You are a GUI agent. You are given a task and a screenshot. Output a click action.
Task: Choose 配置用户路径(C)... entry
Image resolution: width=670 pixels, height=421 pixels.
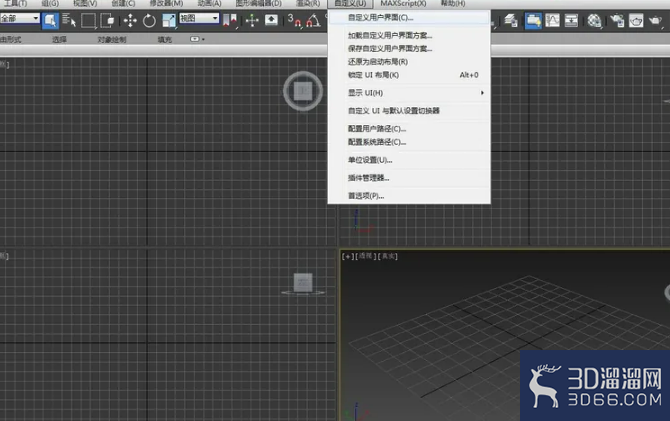tap(409, 129)
